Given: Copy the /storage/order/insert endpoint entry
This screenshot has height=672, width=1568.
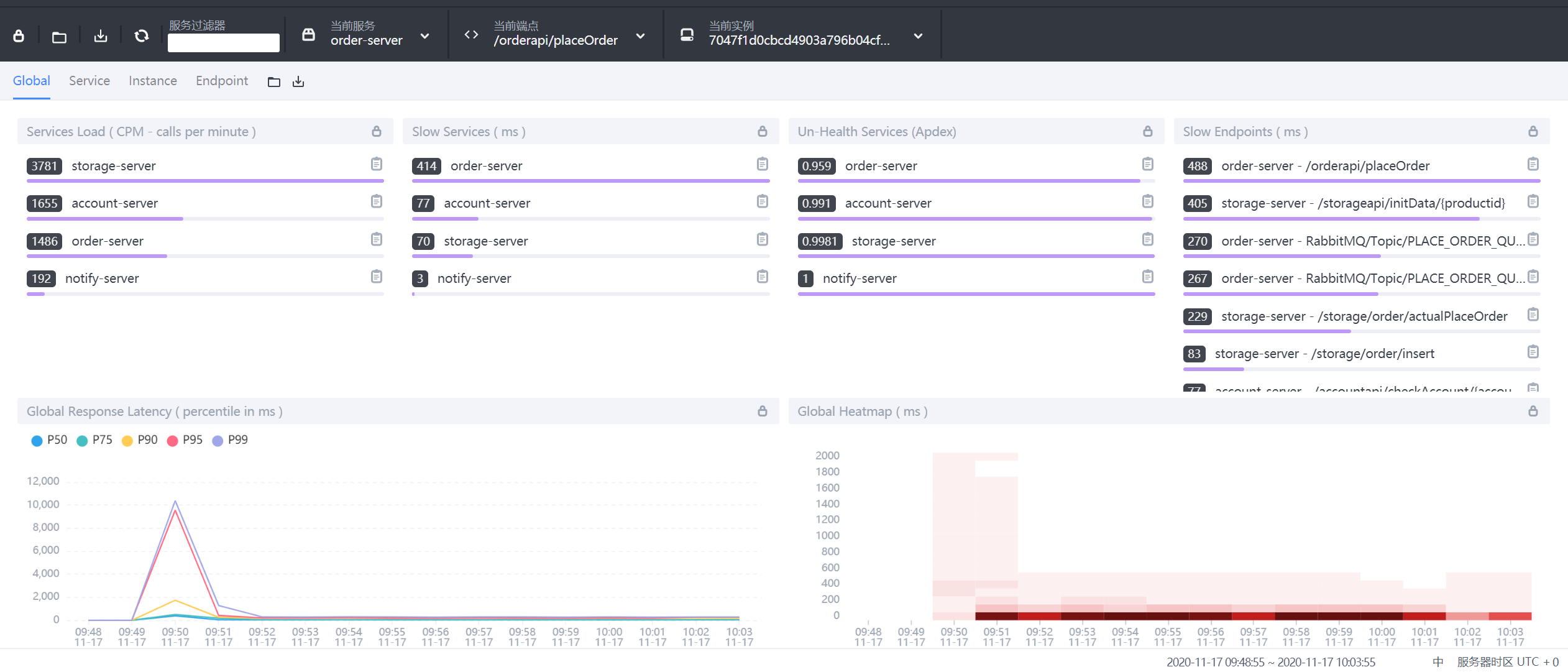Looking at the screenshot, I should [1533, 352].
